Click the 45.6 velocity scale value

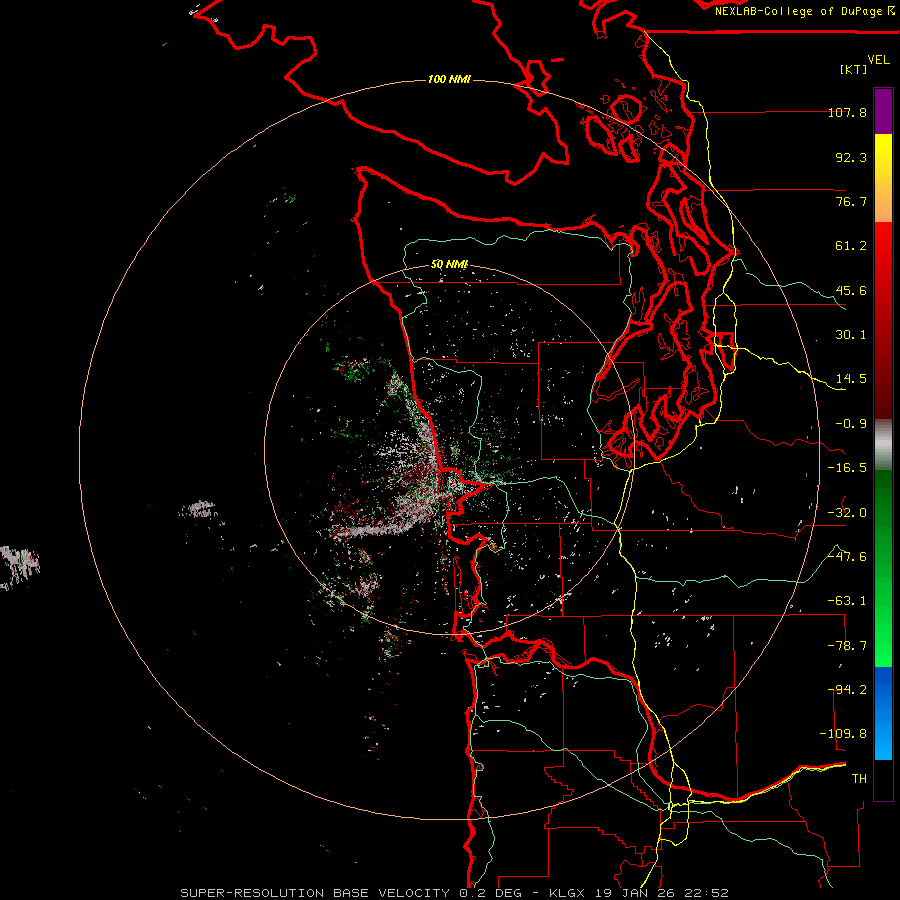point(851,290)
